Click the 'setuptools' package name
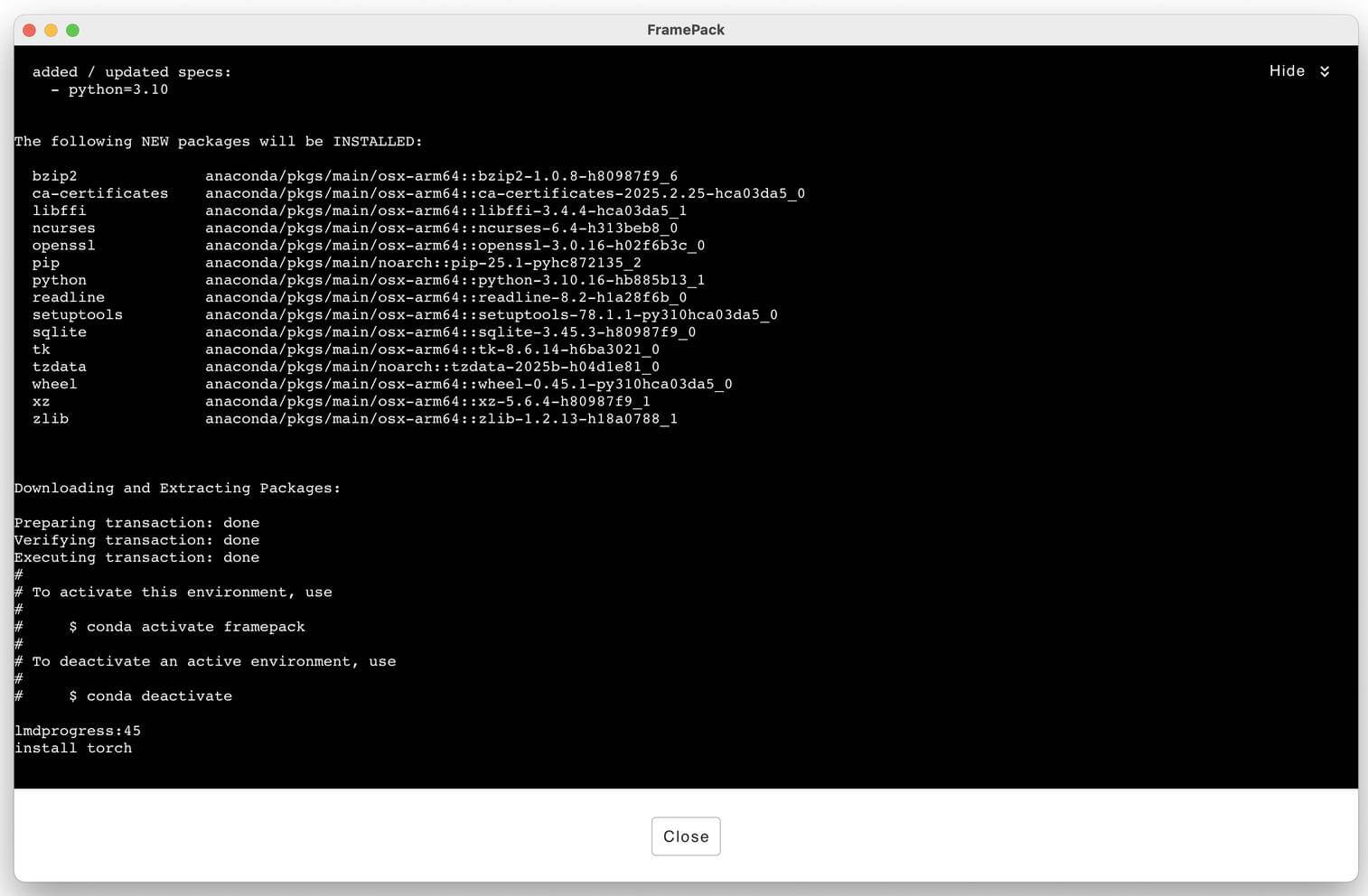The image size is (1368, 896). click(78, 314)
